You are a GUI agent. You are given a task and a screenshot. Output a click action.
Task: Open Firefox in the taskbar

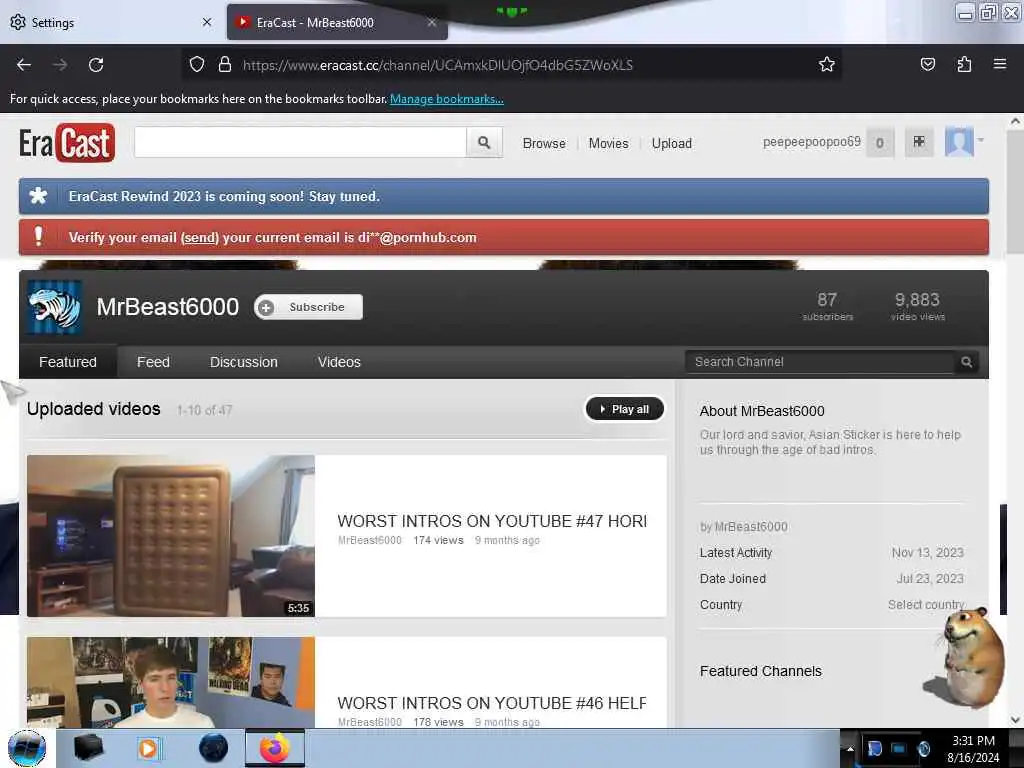[275, 748]
